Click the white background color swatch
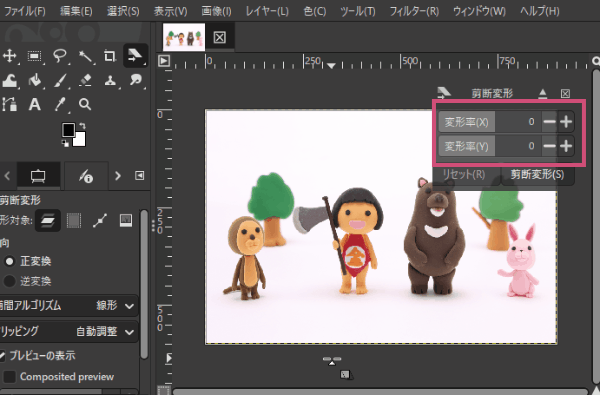 tap(80, 139)
